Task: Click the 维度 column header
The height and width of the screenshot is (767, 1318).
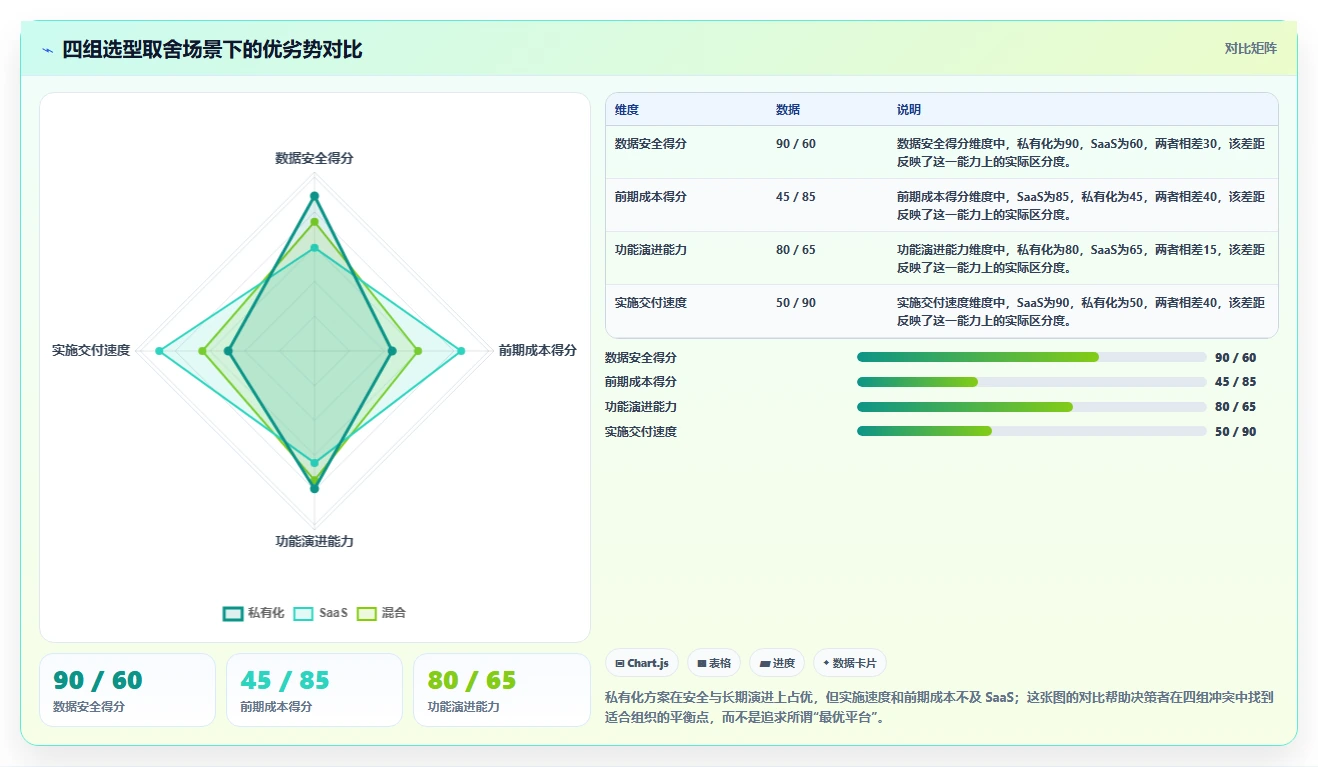Action: (627, 110)
